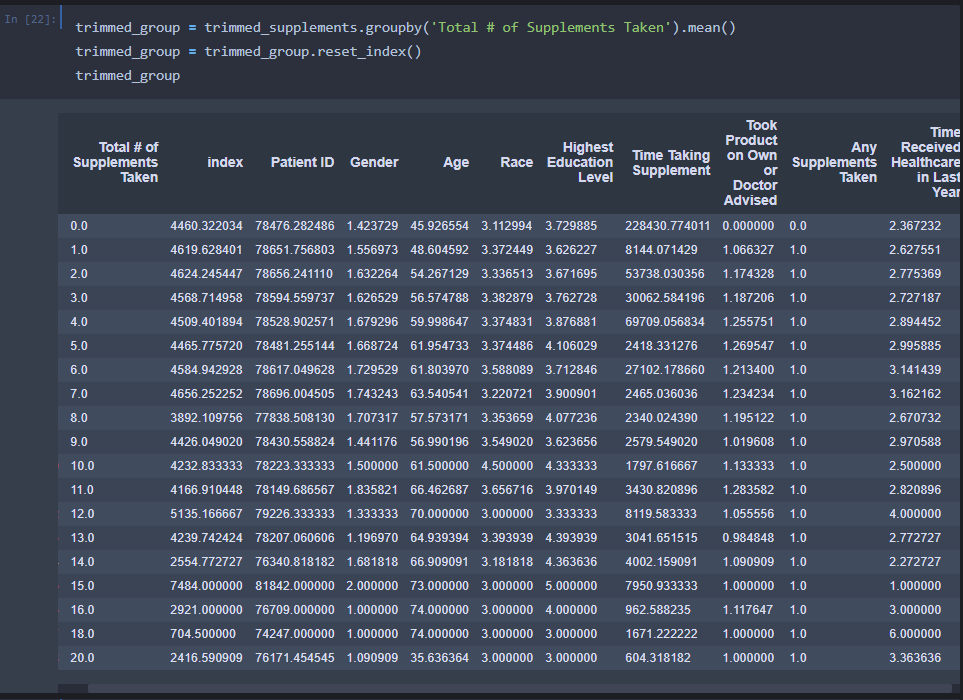Click Age value 66.462687
Image resolution: width=963 pixels, height=700 pixels.
(439, 489)
